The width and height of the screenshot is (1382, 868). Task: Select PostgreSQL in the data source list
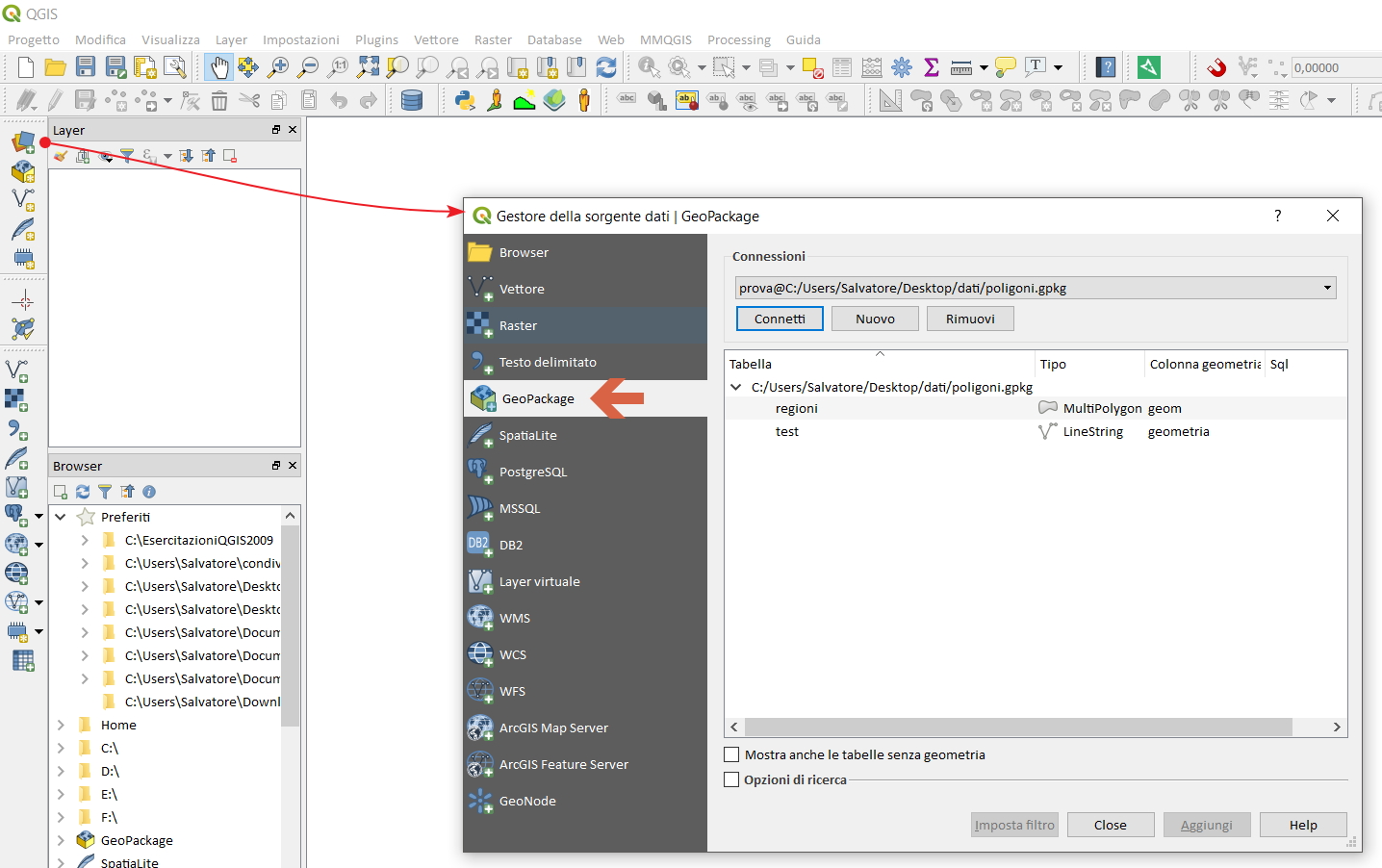tap(532, 472)
